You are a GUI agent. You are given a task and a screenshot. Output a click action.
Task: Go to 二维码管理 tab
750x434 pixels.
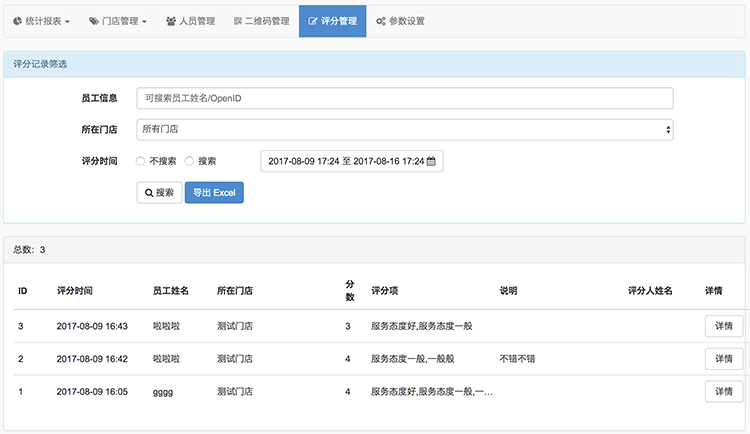(x=262, y=21)
